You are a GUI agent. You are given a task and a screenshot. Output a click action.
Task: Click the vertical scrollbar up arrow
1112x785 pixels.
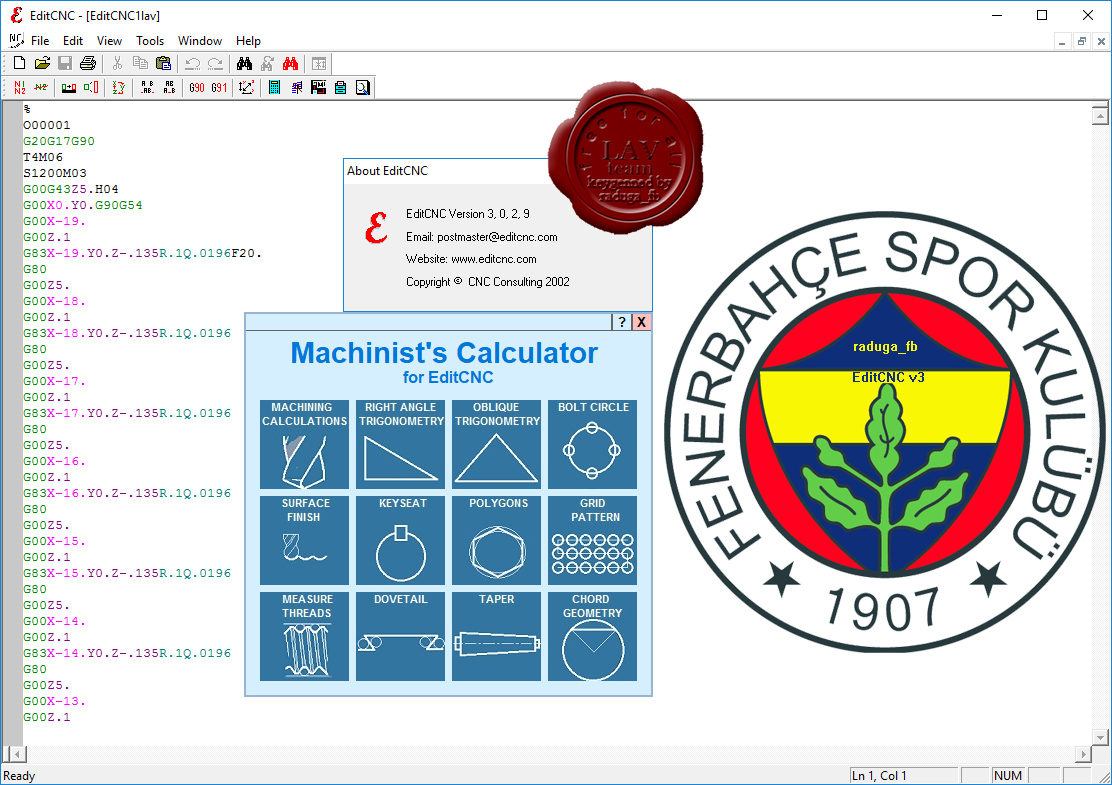click(1100, 114)
